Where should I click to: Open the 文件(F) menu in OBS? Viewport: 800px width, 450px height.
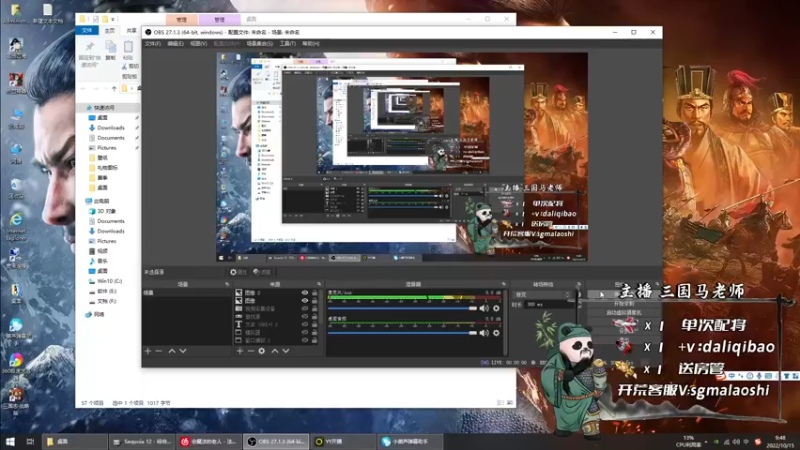(153, 44)
